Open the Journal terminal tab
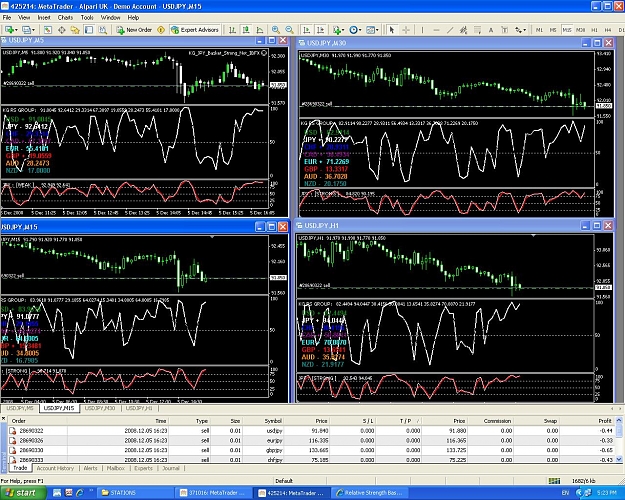This screenshot has height=500, width=625. pyautogui.click(x=171, y=469)
